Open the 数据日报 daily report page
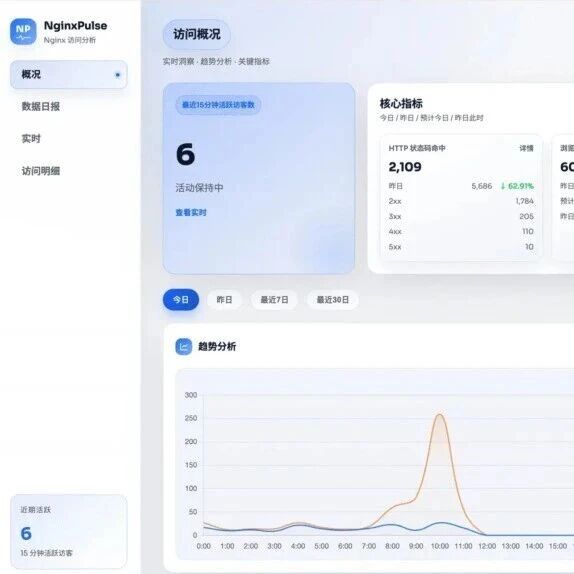574x574 pixels. 41,107
